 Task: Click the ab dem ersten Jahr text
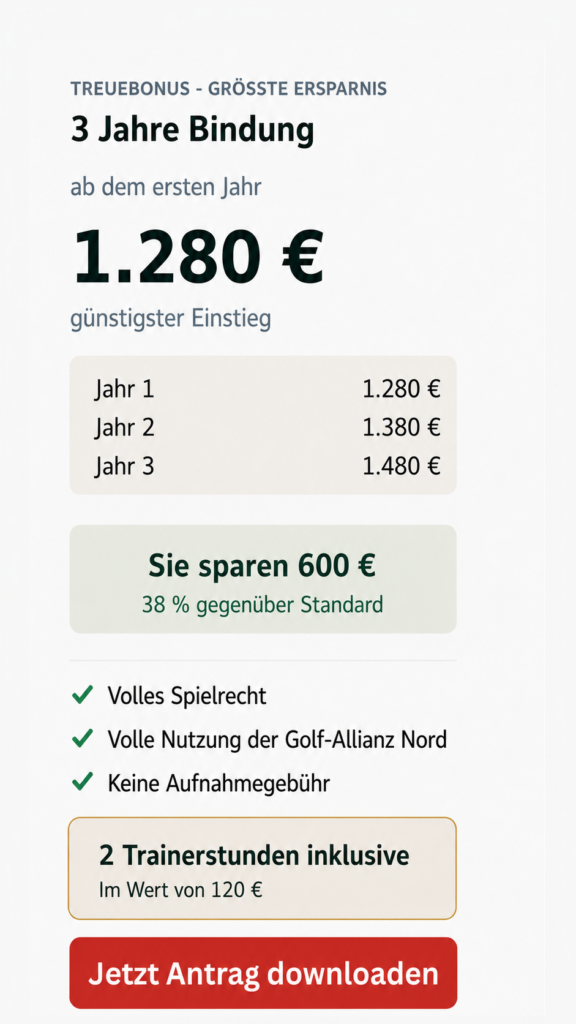pos(166,188)
